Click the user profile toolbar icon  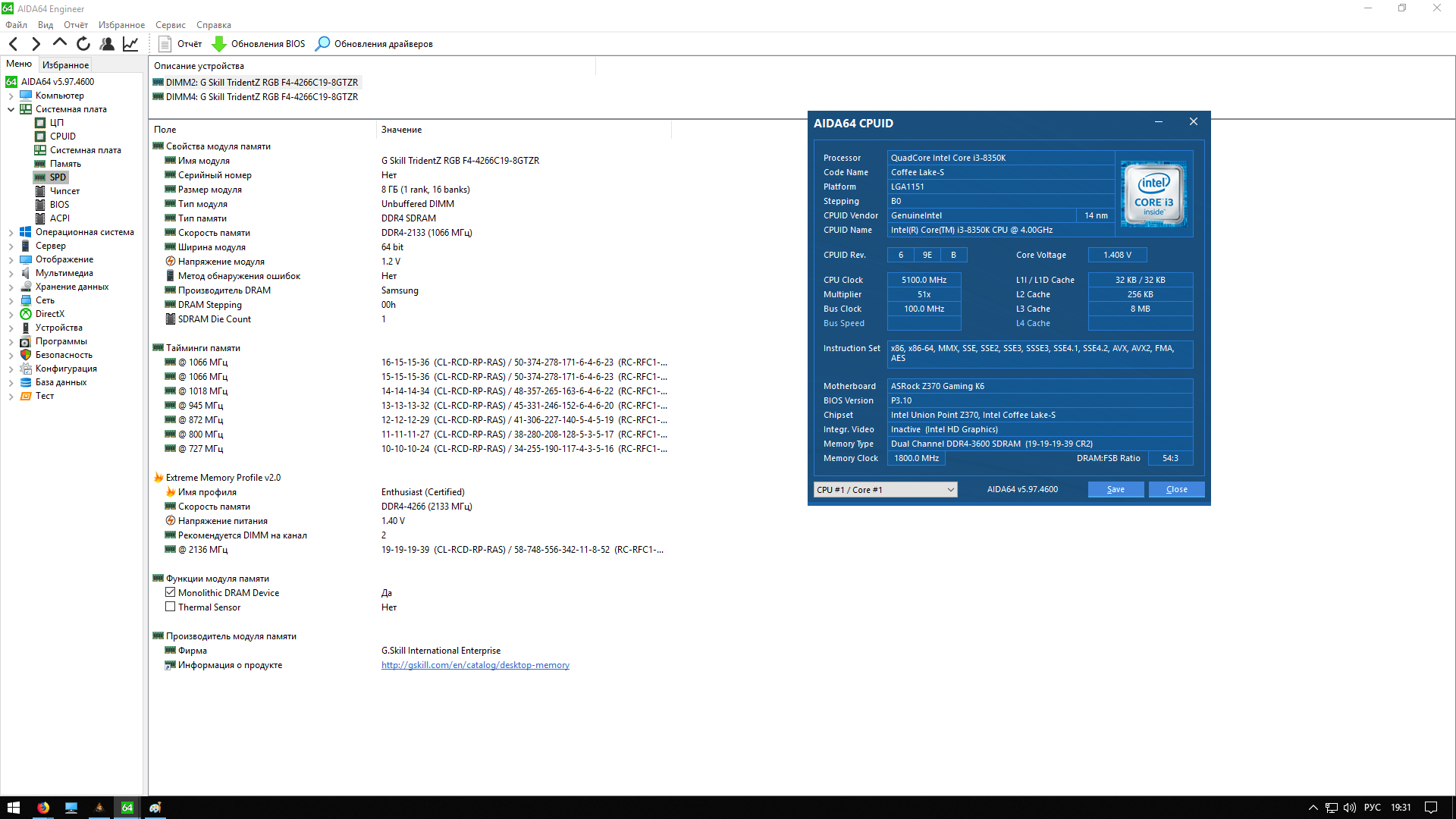(x=107, y=44)
